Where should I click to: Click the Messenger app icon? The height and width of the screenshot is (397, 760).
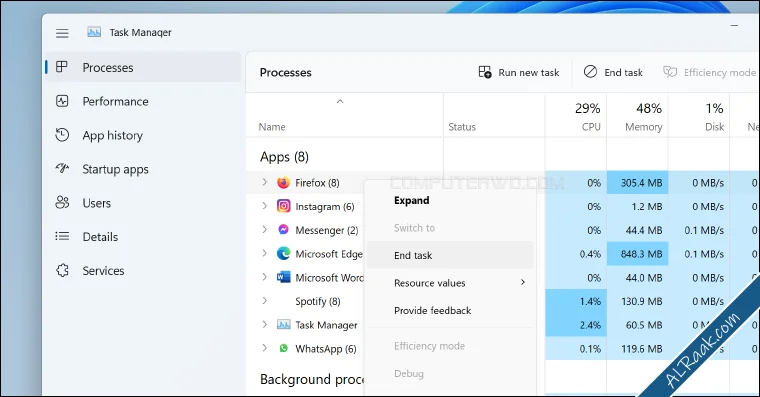pyautogui.click(x=284, y=230)
